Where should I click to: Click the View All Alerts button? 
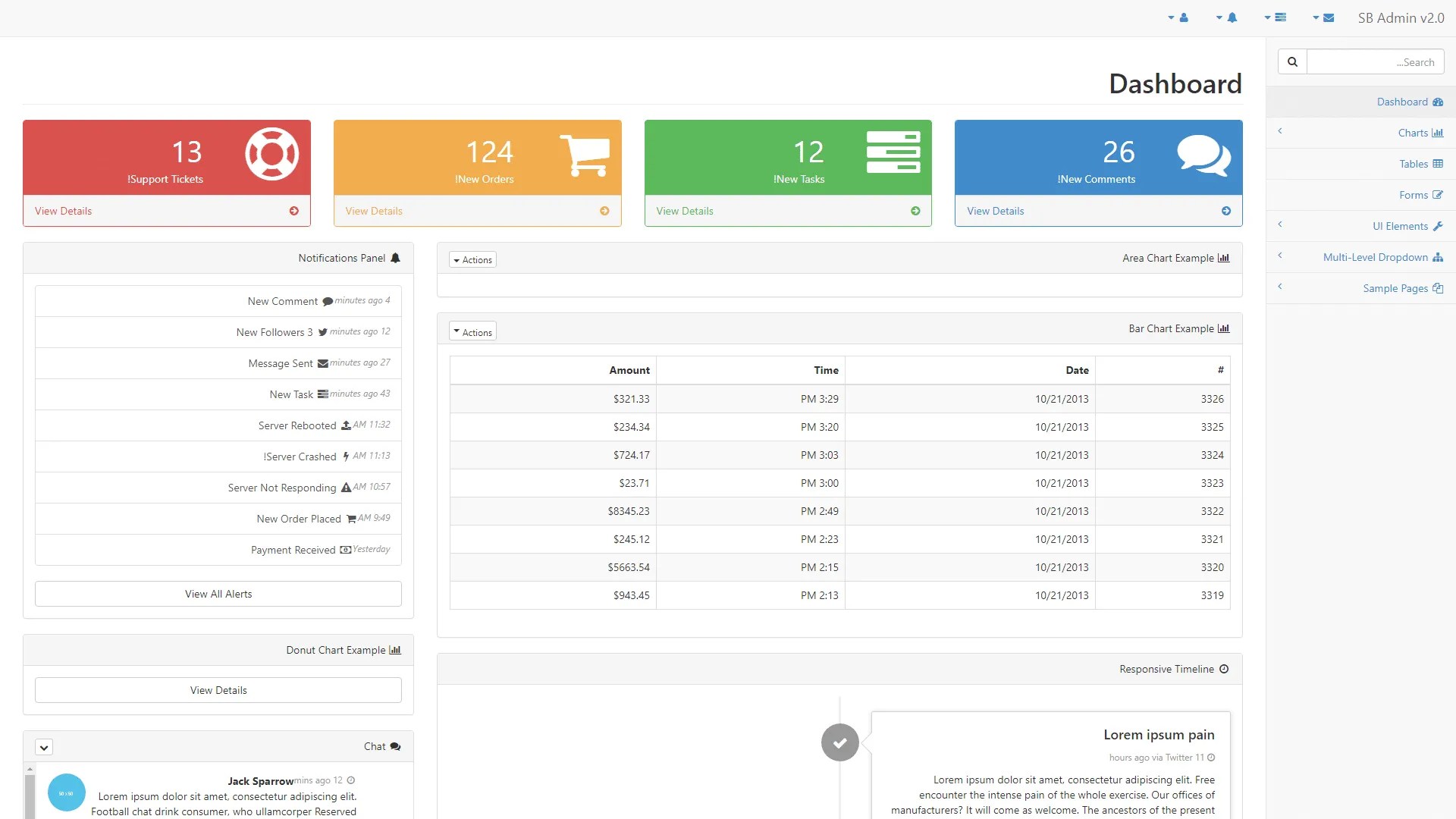218,594
